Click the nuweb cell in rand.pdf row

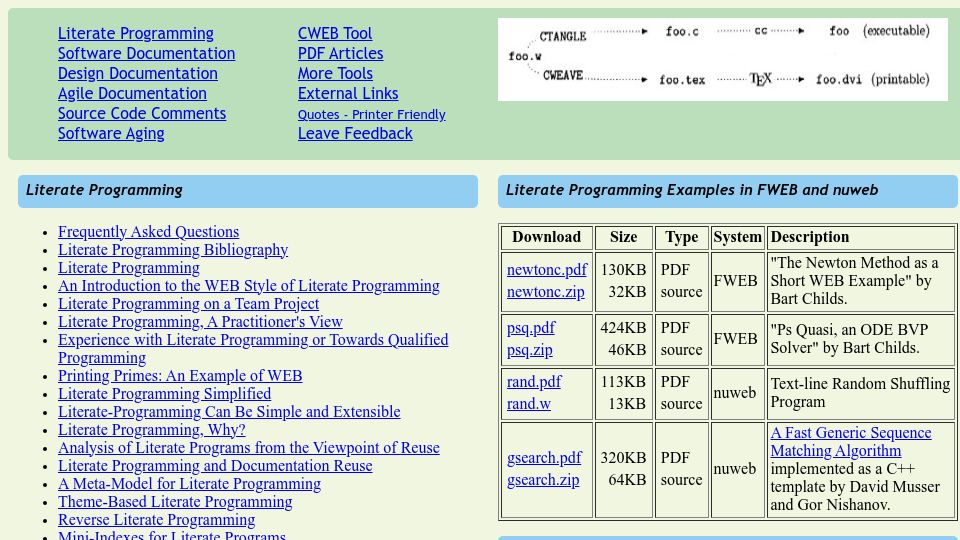737,392
